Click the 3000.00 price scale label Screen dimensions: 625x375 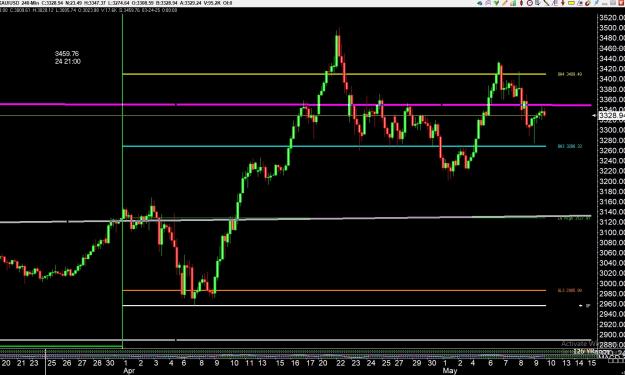tap(611, 283)
